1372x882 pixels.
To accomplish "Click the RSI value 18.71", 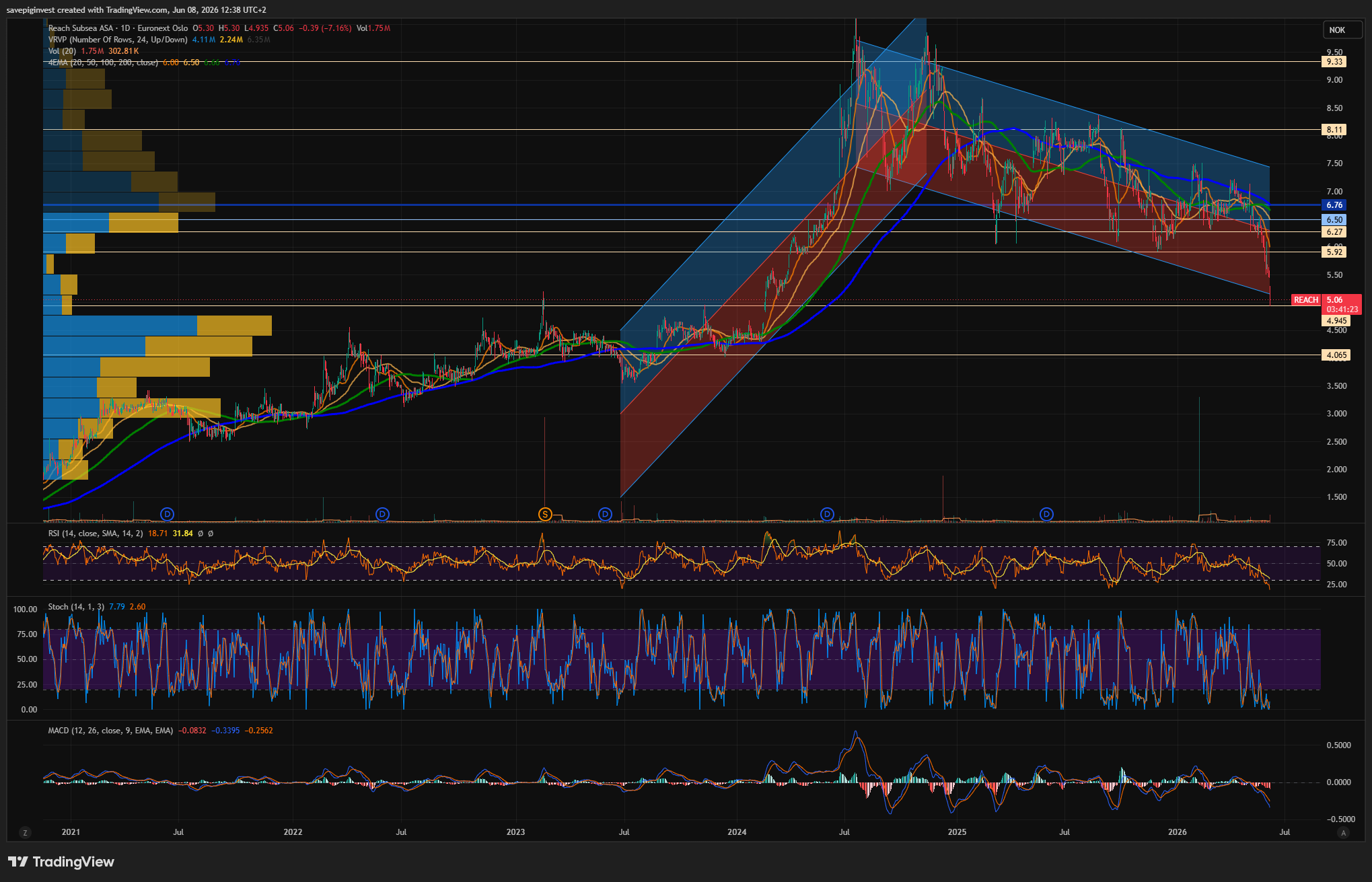I will point(158,534).
